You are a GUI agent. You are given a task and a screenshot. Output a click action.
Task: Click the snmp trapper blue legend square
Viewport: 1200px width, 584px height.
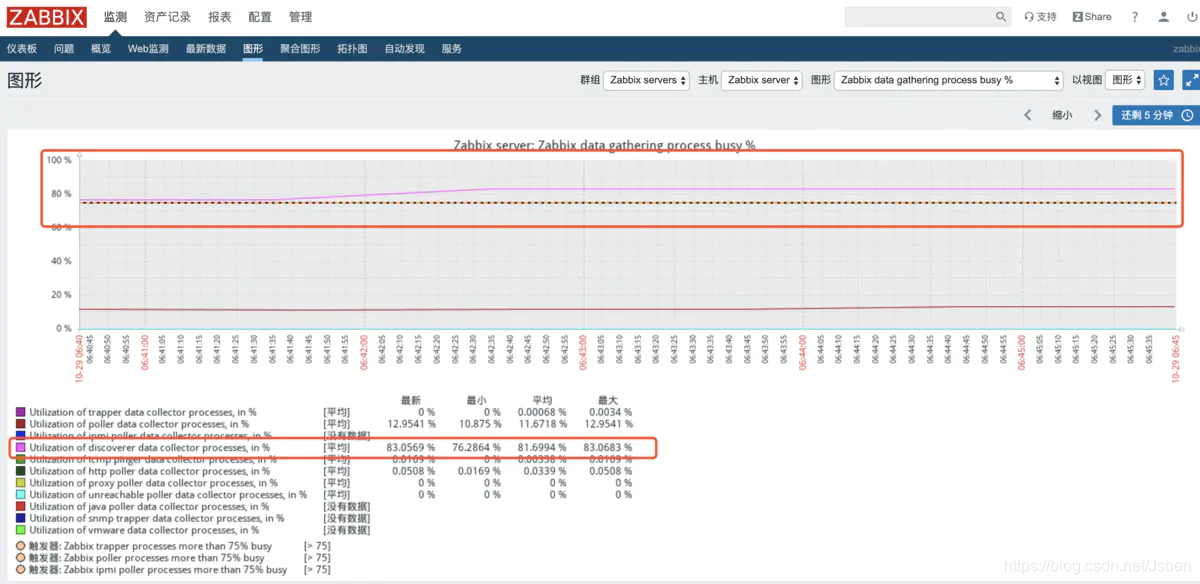click(x=21, y=519)
